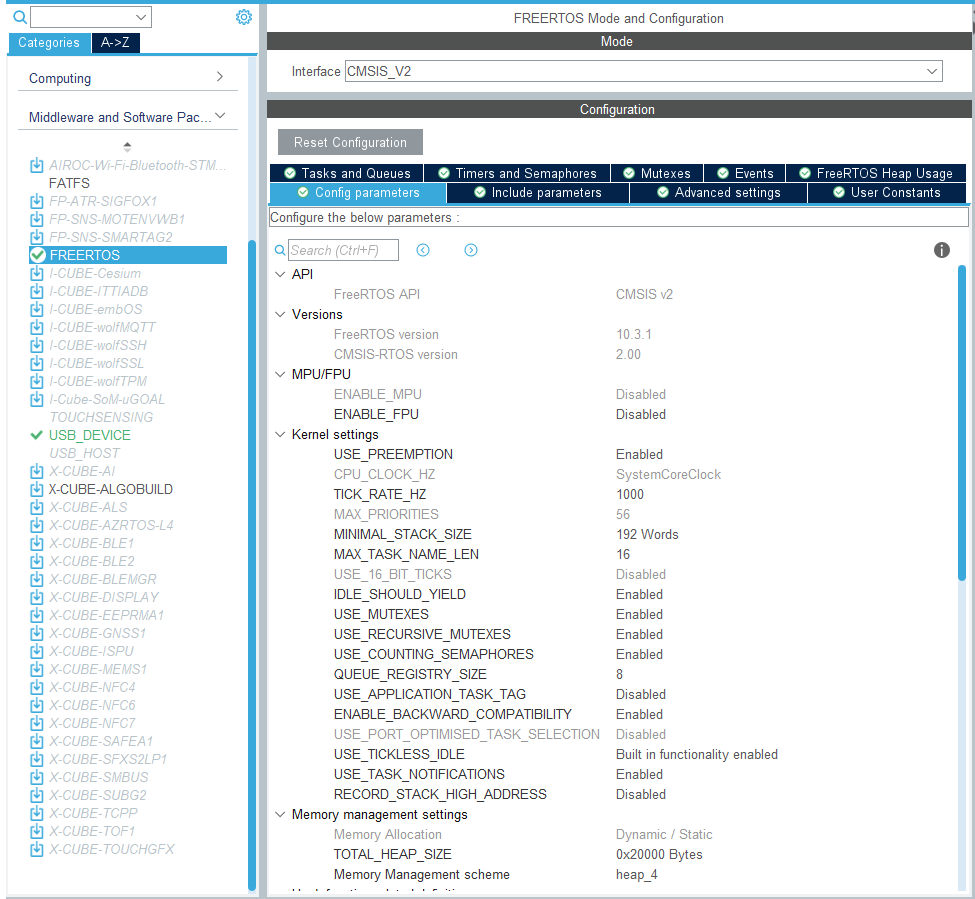The image size is (975, 899).
Task: Select the Categories view tab
Action: click(x=49, y=42)
